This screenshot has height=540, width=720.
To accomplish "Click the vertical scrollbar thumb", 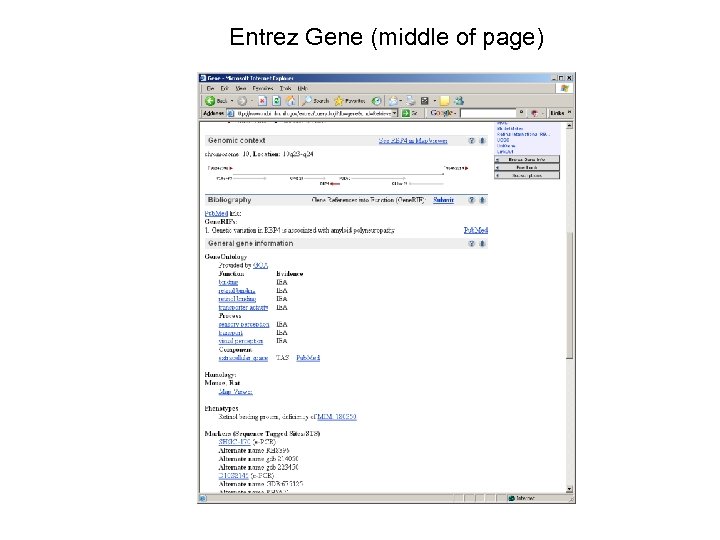I will 569,295.
